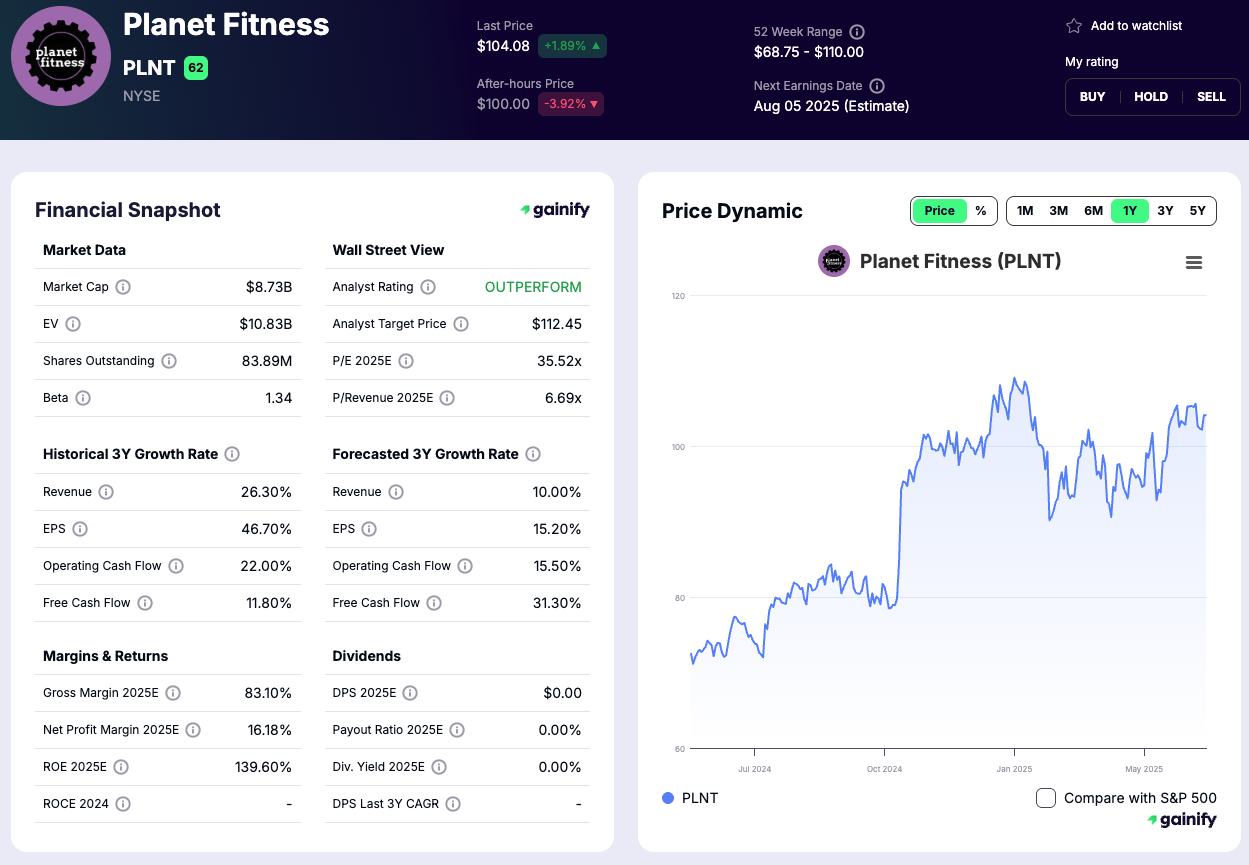Click the -3.92% after-hours change badge
Image resolution: width=1249 pixels, height=865 pixels.
tap(571, 104)
